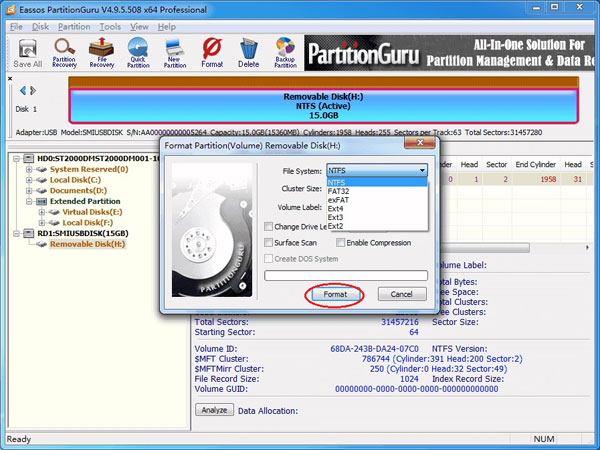Start Quick Partition from the toolbar
The height and width of the screenshot is (450, 600).
138,53
